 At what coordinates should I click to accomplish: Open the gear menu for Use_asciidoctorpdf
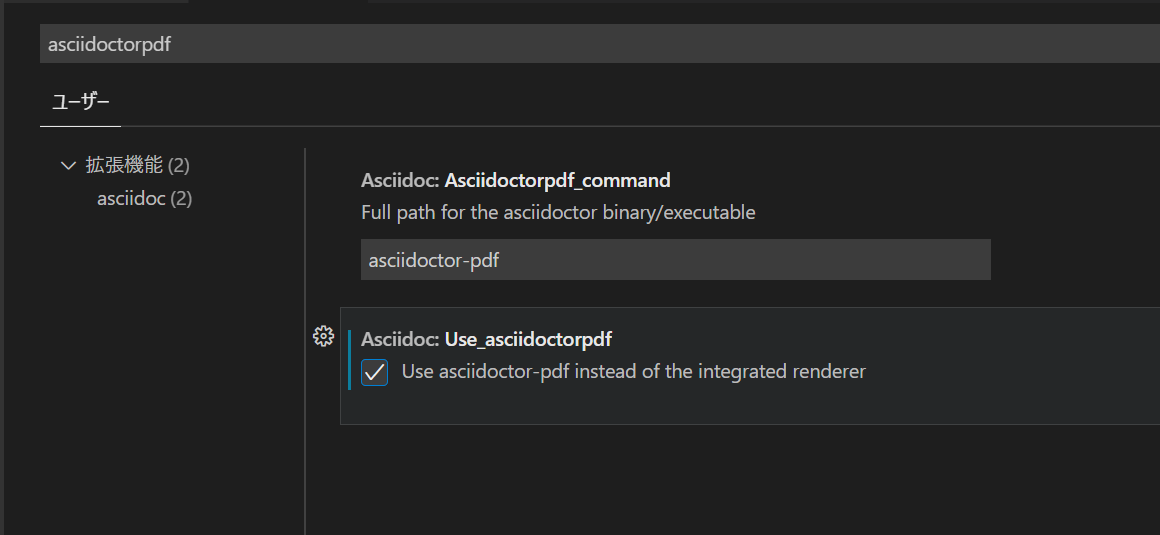point(323,336)
